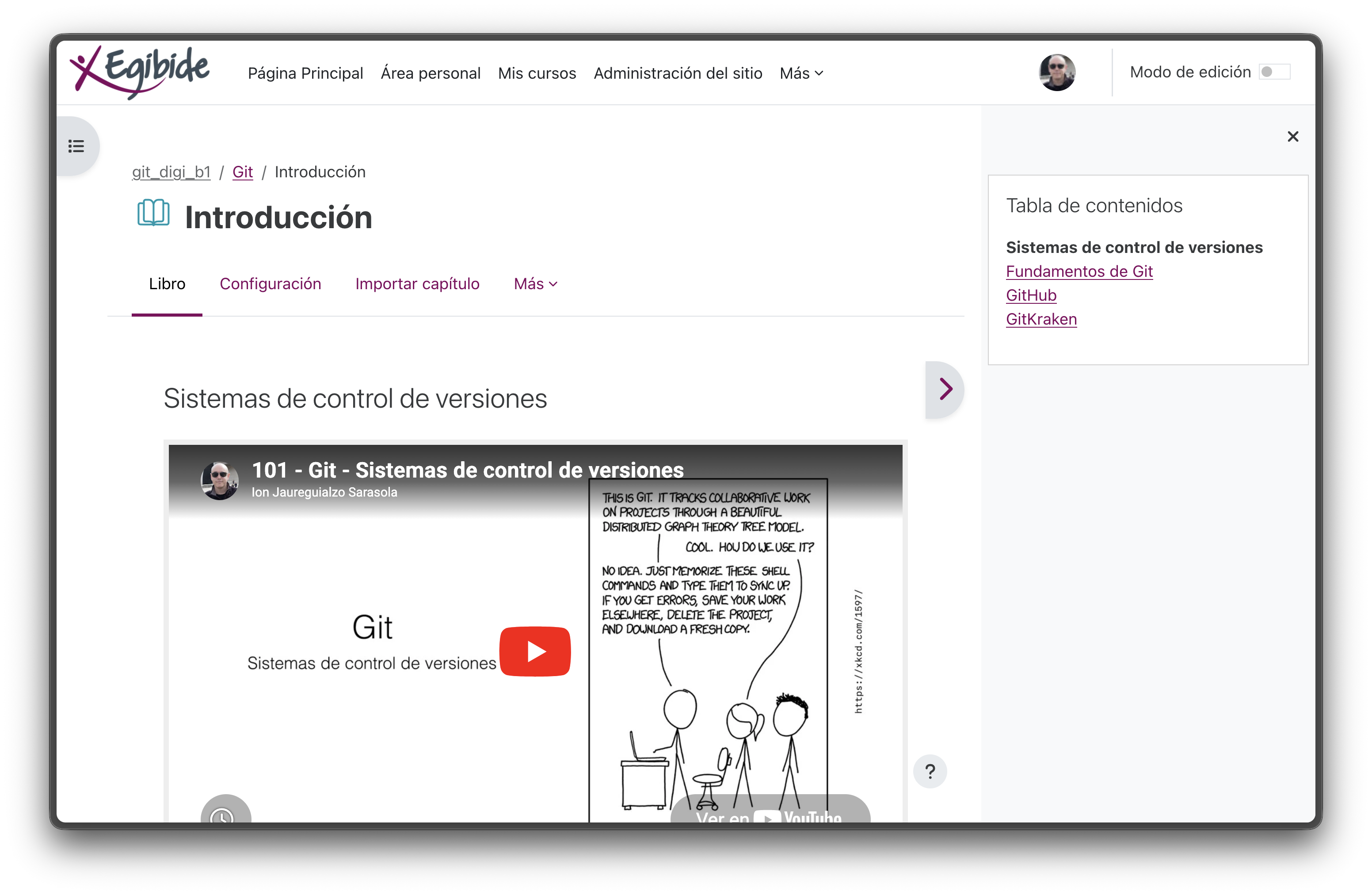
Task: Open the GitHub chapter link
Action: pyautogui.click(x=1031, y=295)
